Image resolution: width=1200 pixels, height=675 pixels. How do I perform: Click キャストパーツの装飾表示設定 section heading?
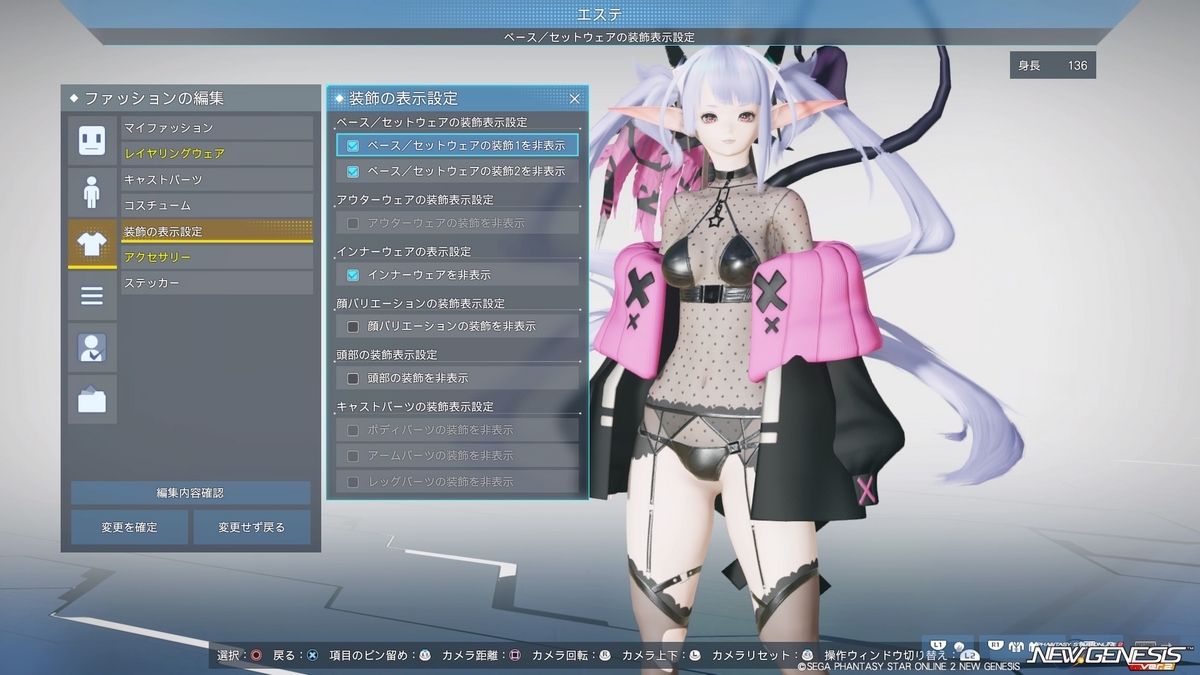(x=415, y=407)
